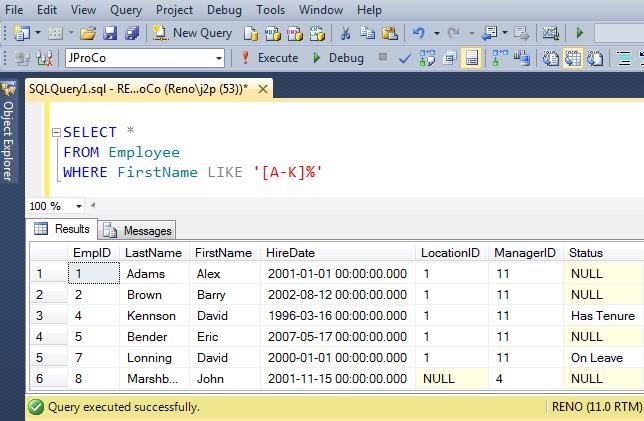This screenshot has height=421, width=644.
Task: Parse the query with the blue checkmark
Action: point(405,58)
